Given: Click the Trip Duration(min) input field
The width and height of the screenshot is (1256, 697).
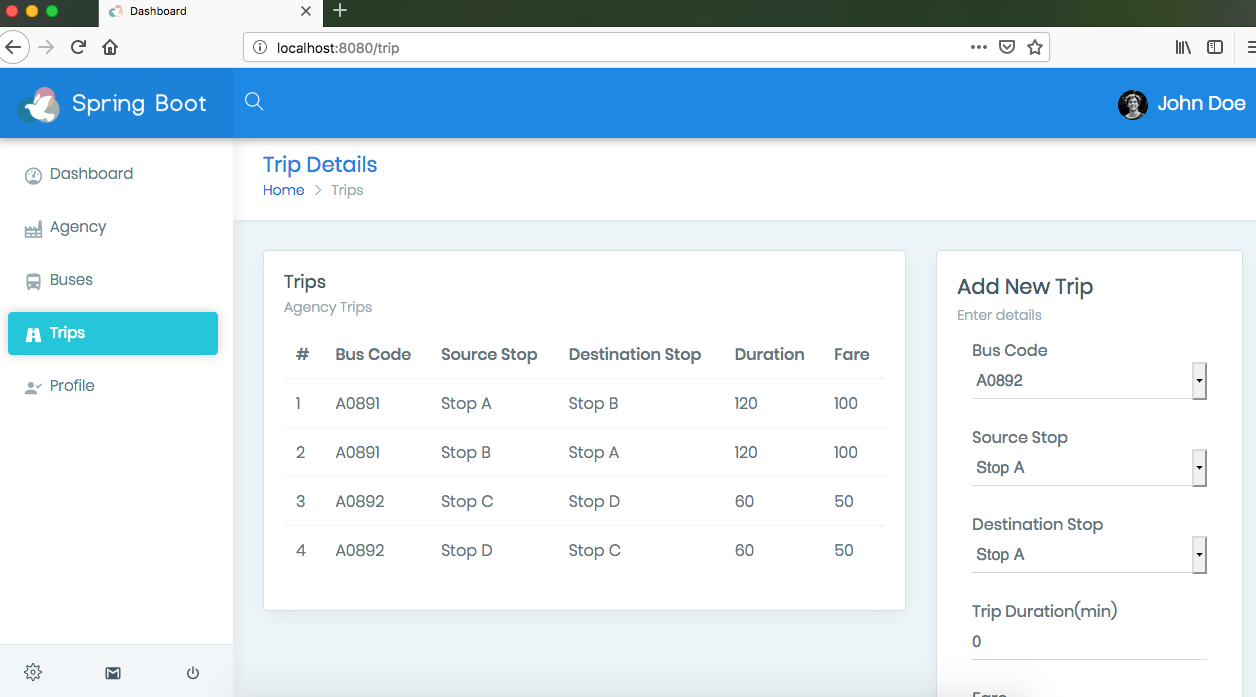Looking at the screenshot, I should click(1089, 642).
